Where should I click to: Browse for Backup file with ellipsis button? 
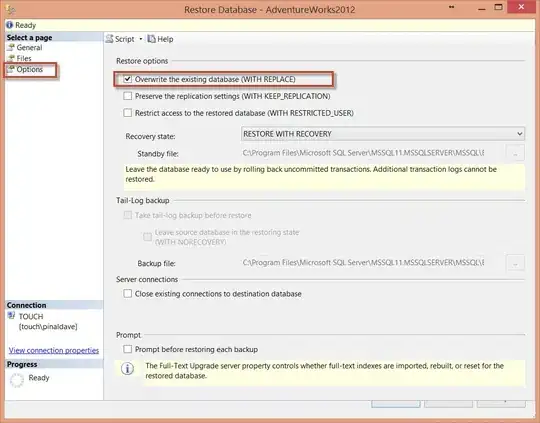tap(515, 263)
